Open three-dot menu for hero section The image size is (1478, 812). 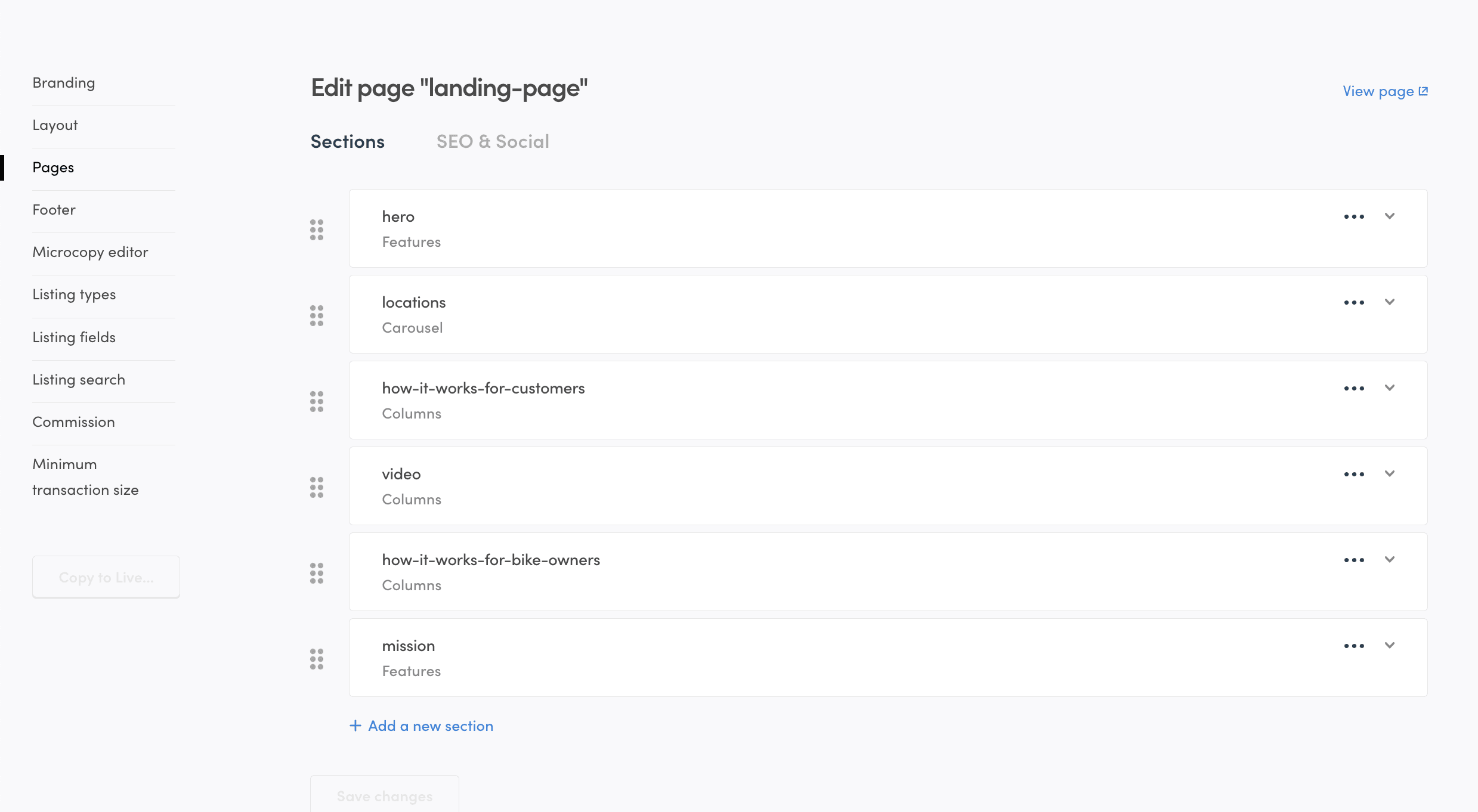pos(1354,216)
